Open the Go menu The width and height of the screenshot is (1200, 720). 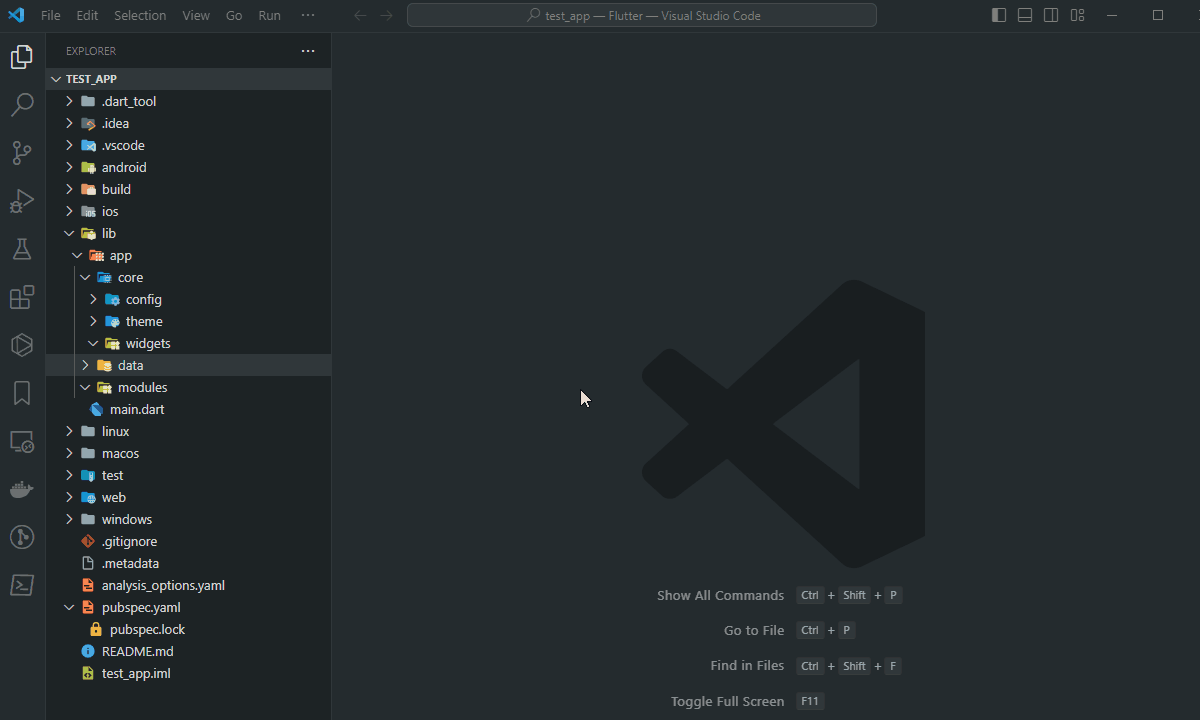[x=234, y=15]
